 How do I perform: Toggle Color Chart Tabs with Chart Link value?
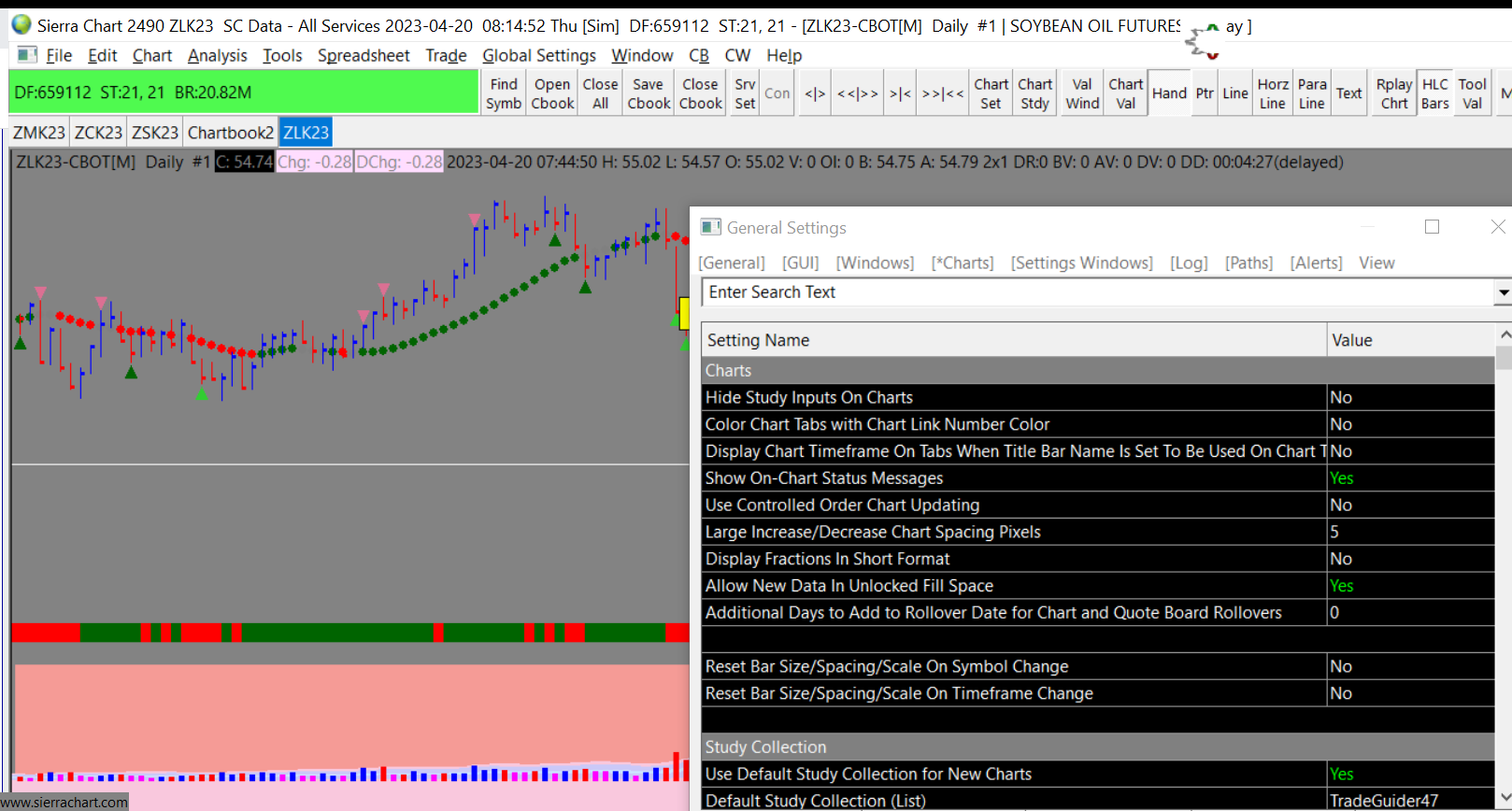[1410, 425]
